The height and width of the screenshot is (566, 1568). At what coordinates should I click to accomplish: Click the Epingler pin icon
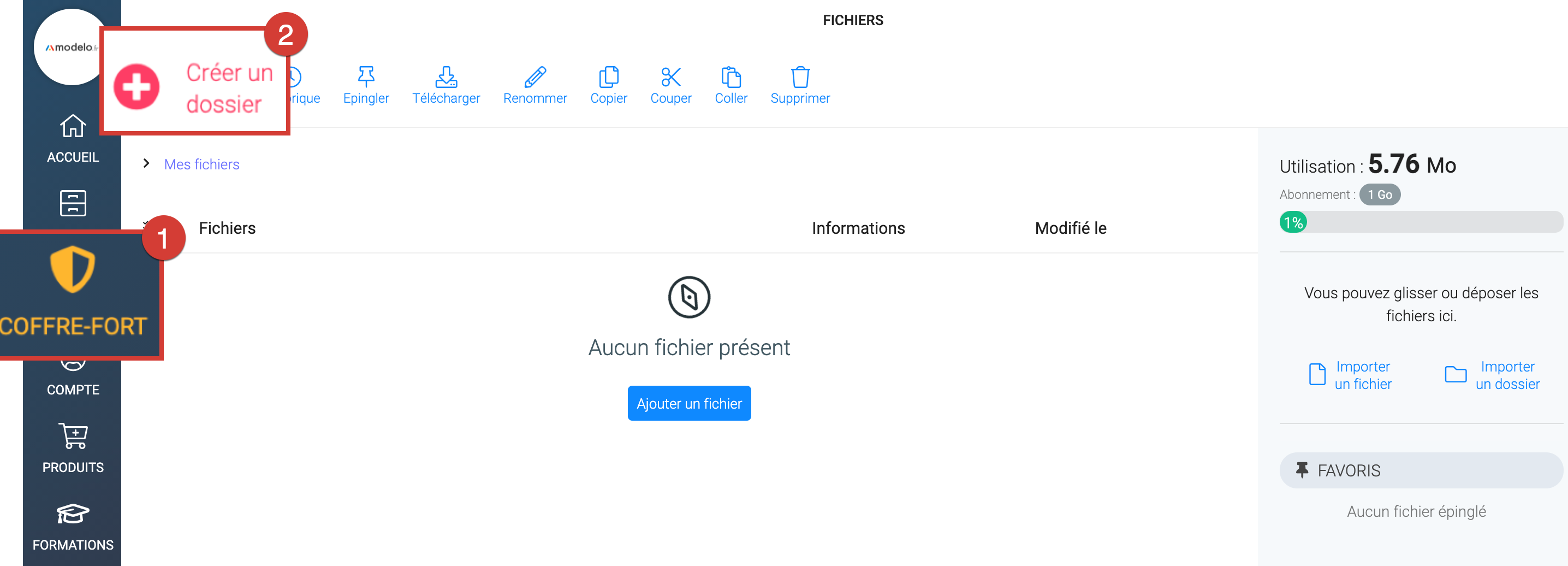click(x=366, y=78)
